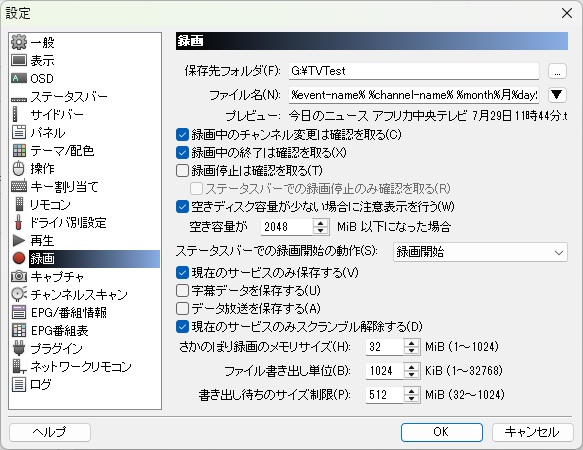
Task: Open help with ヘルプ button
Action: point(50,432)
